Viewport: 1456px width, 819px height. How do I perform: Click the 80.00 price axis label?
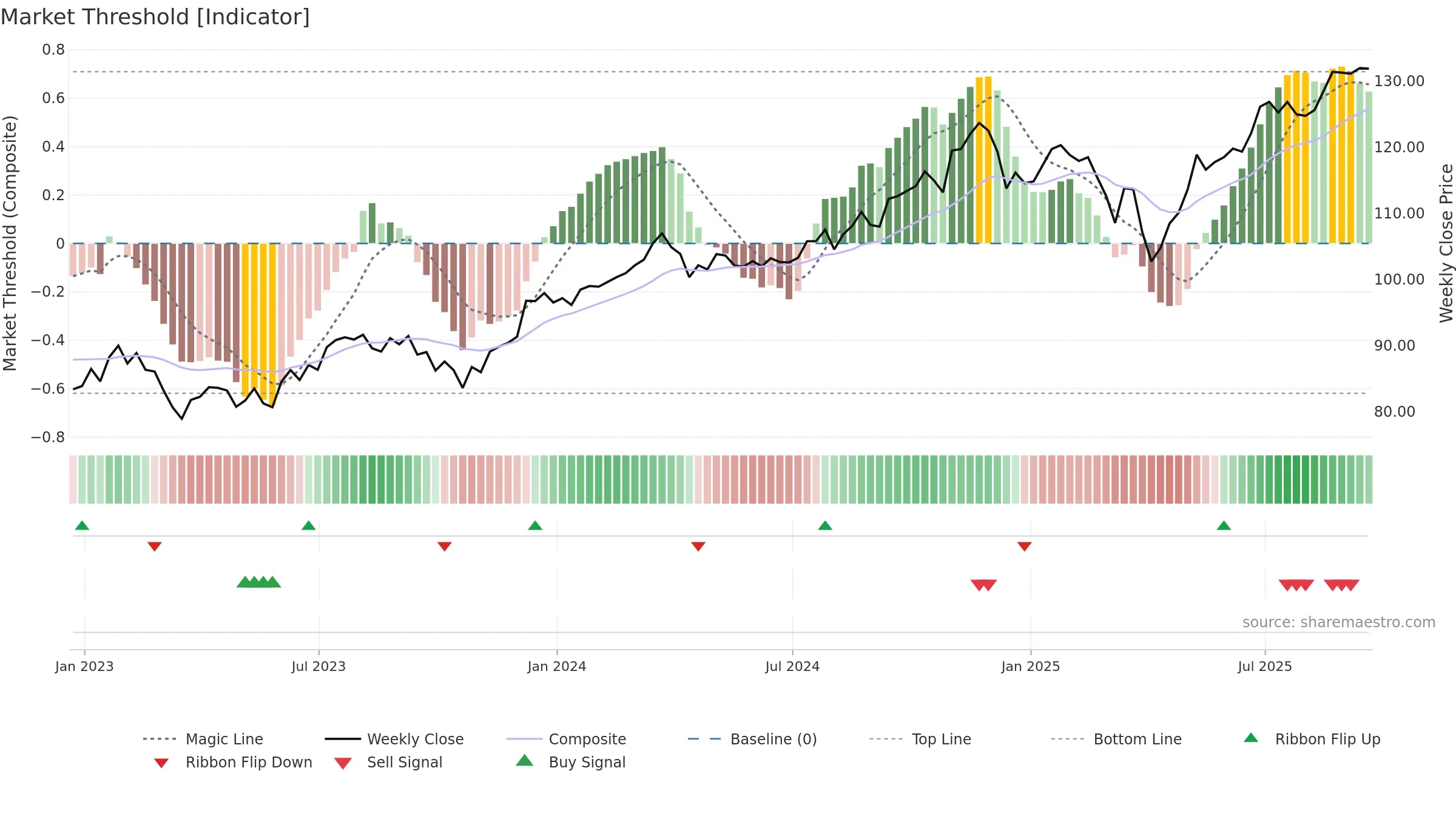point(1395,412)
